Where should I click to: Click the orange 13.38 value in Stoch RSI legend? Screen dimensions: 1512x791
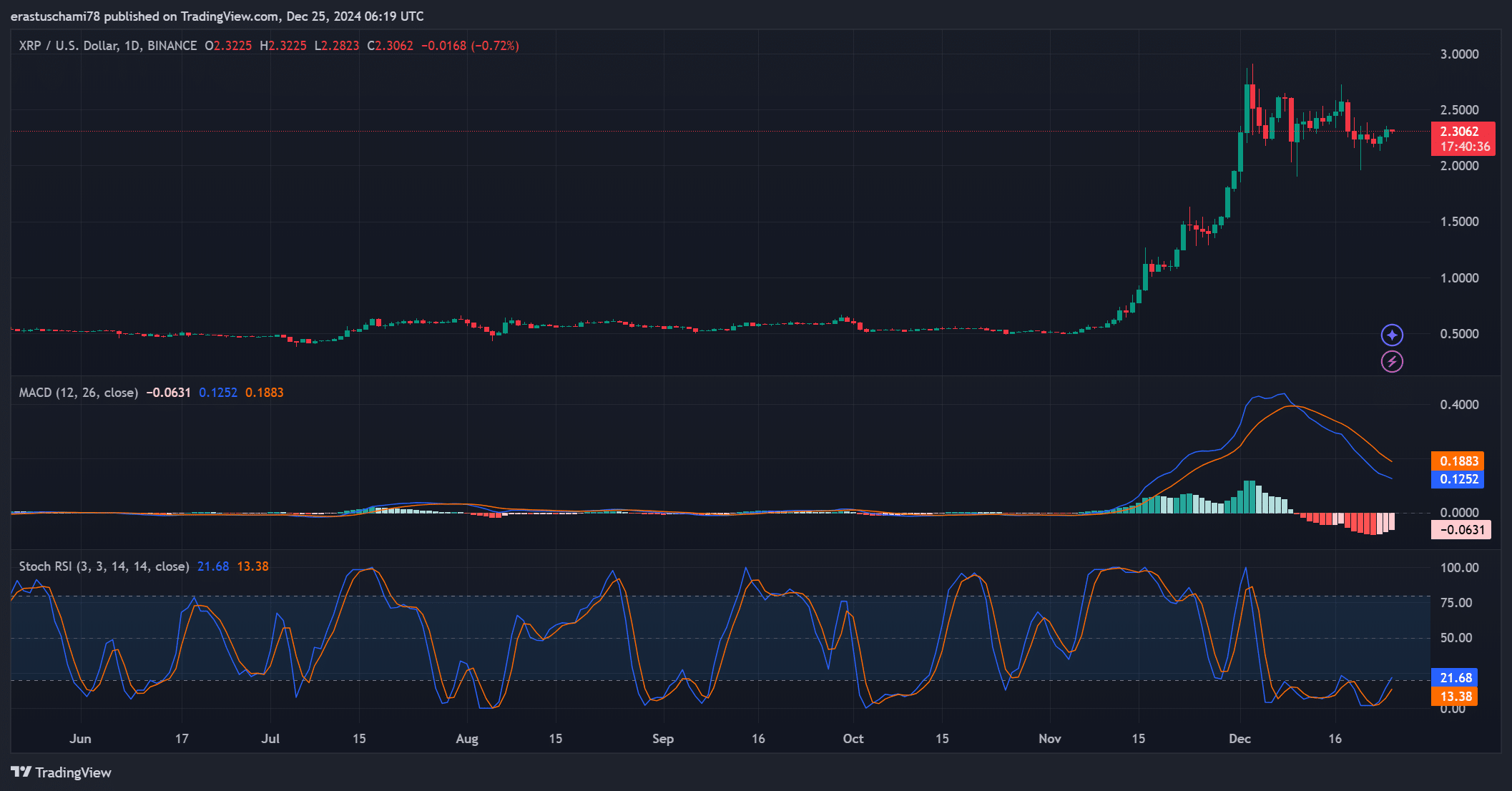(253, 566)
